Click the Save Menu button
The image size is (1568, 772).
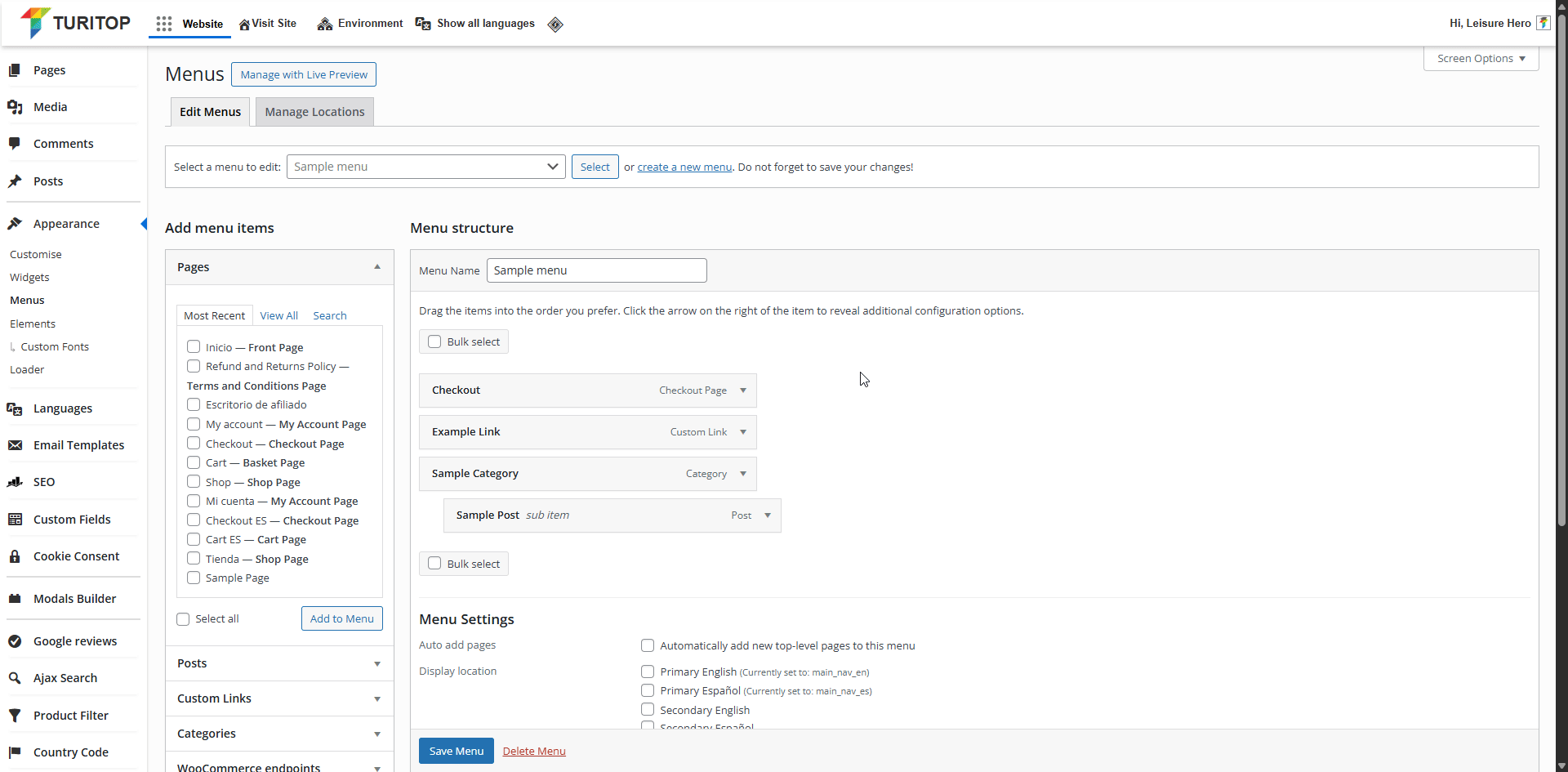point(456,751)
